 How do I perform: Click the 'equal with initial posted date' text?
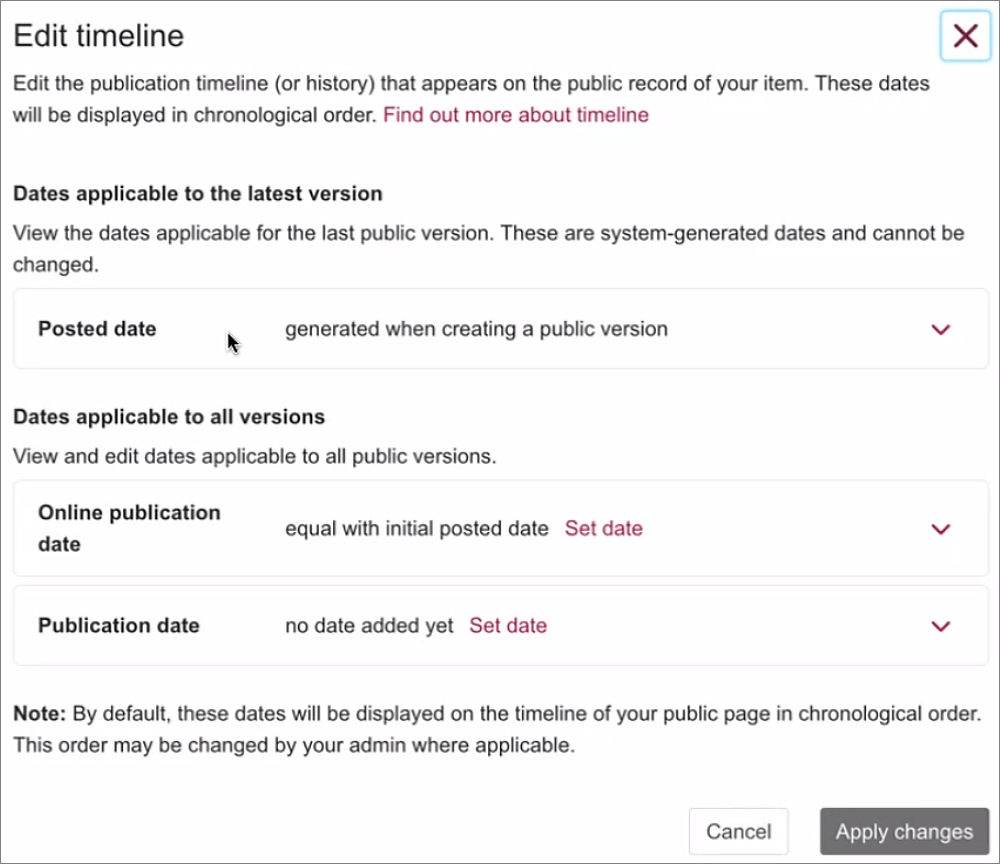[417, 529]
